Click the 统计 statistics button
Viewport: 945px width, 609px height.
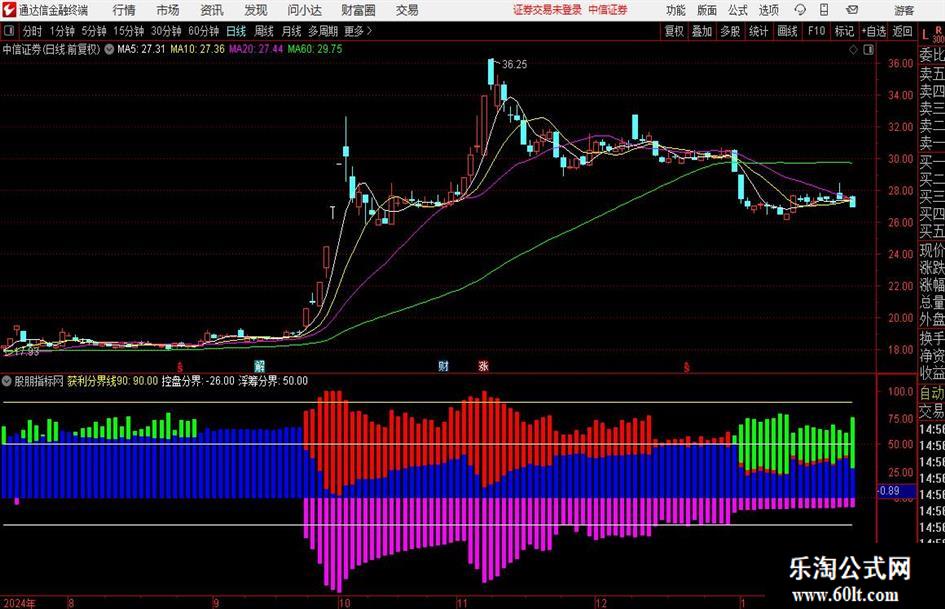(758, 31)
